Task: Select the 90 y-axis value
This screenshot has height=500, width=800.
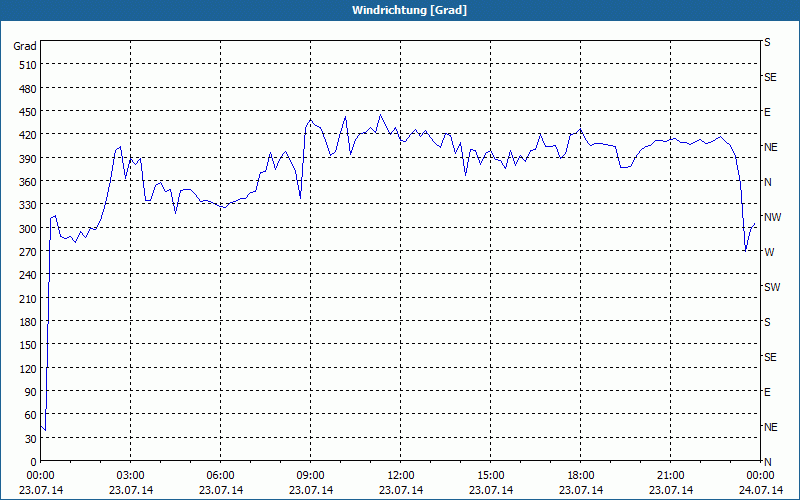Action: click(31, 392)
